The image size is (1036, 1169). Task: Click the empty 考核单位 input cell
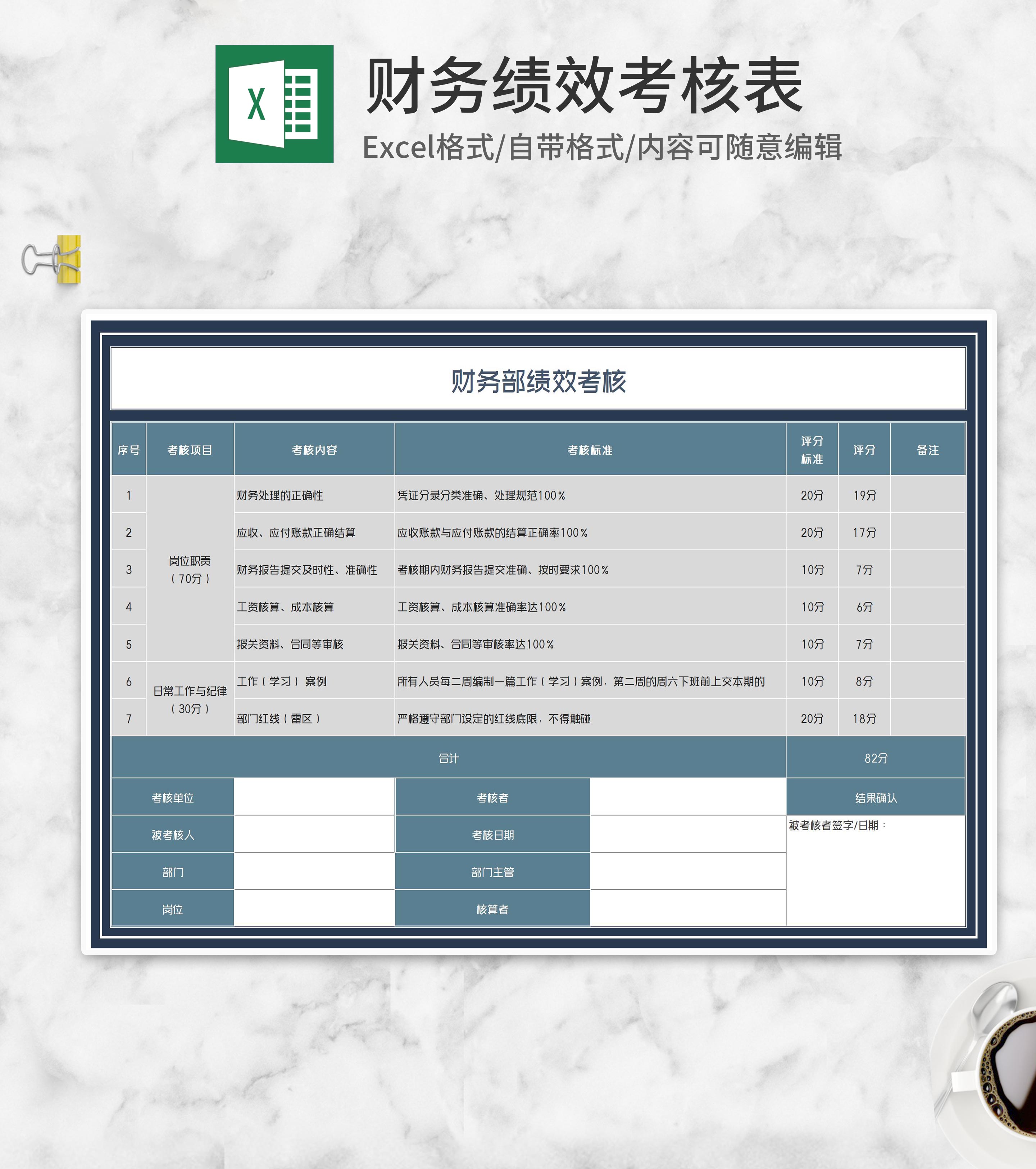(x=313, y=797)
